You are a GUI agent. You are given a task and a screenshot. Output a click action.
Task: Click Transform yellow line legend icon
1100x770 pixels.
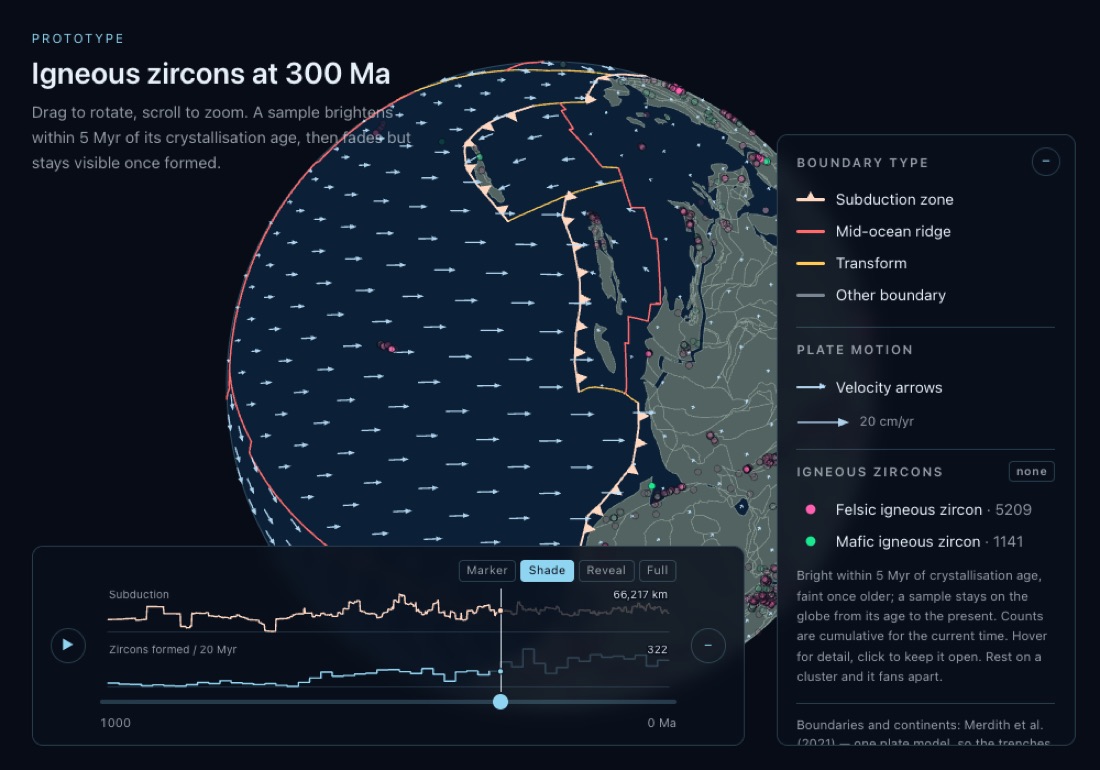[810, 264]
